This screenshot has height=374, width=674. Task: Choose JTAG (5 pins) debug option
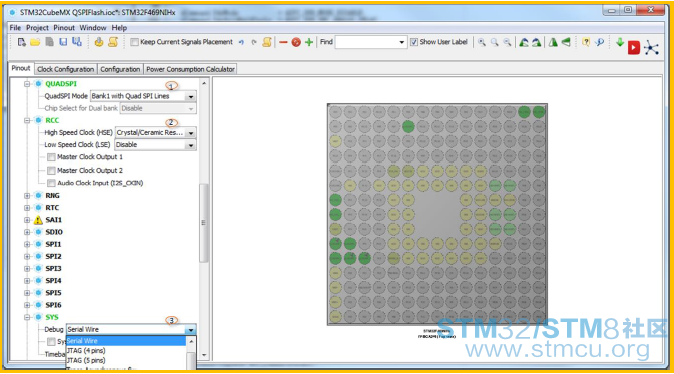point(126,361)
